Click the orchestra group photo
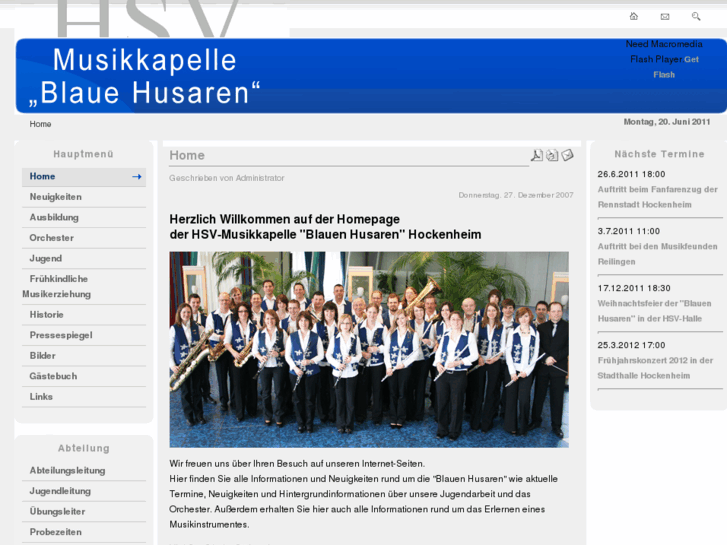The height and width of the screenshot is (545, 727). coord(369,350)
